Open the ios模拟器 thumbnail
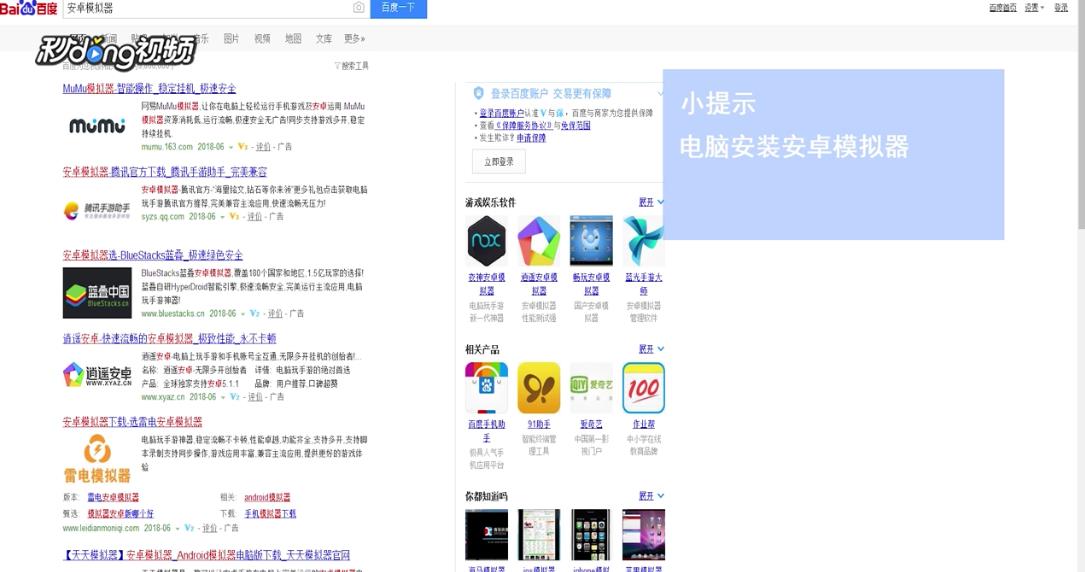Viewport: 1085px width, 572px height. (x=538, y=535)
